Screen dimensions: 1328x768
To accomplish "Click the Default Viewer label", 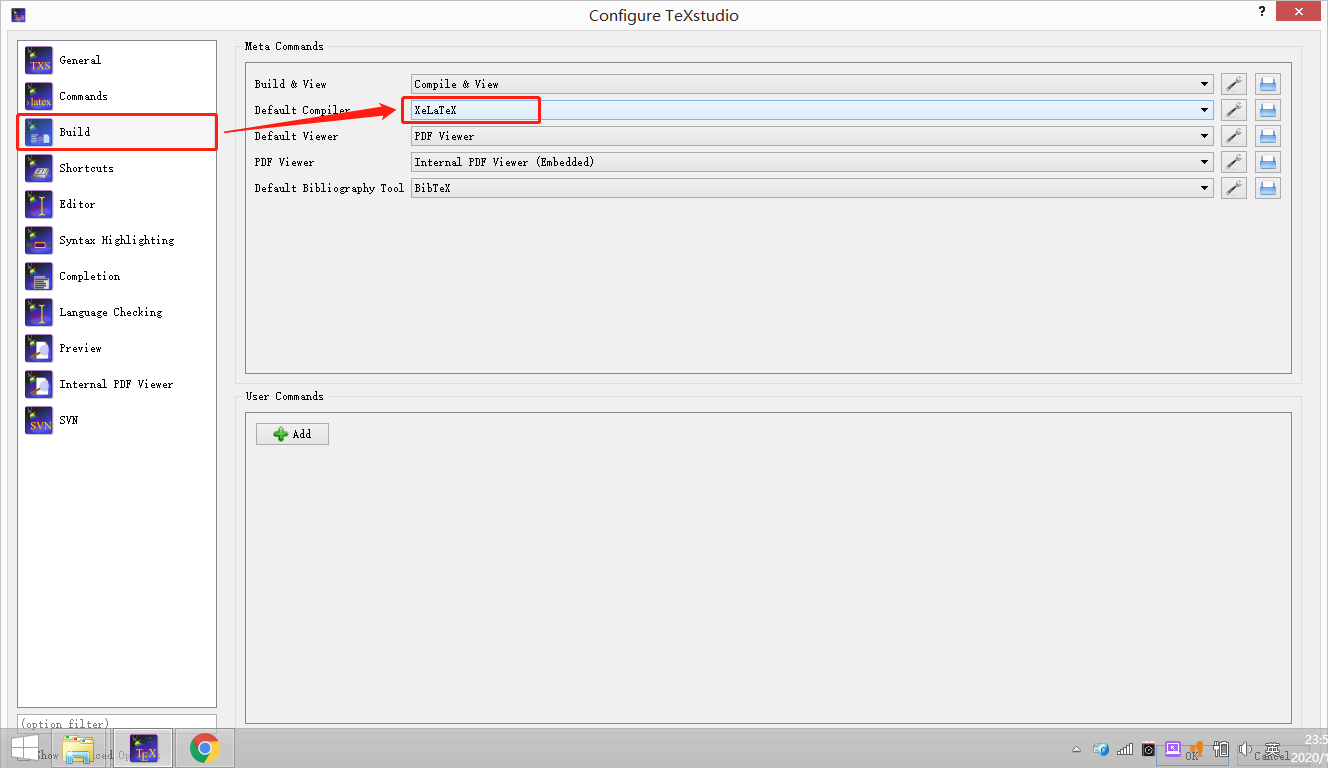I will point(296,136).
